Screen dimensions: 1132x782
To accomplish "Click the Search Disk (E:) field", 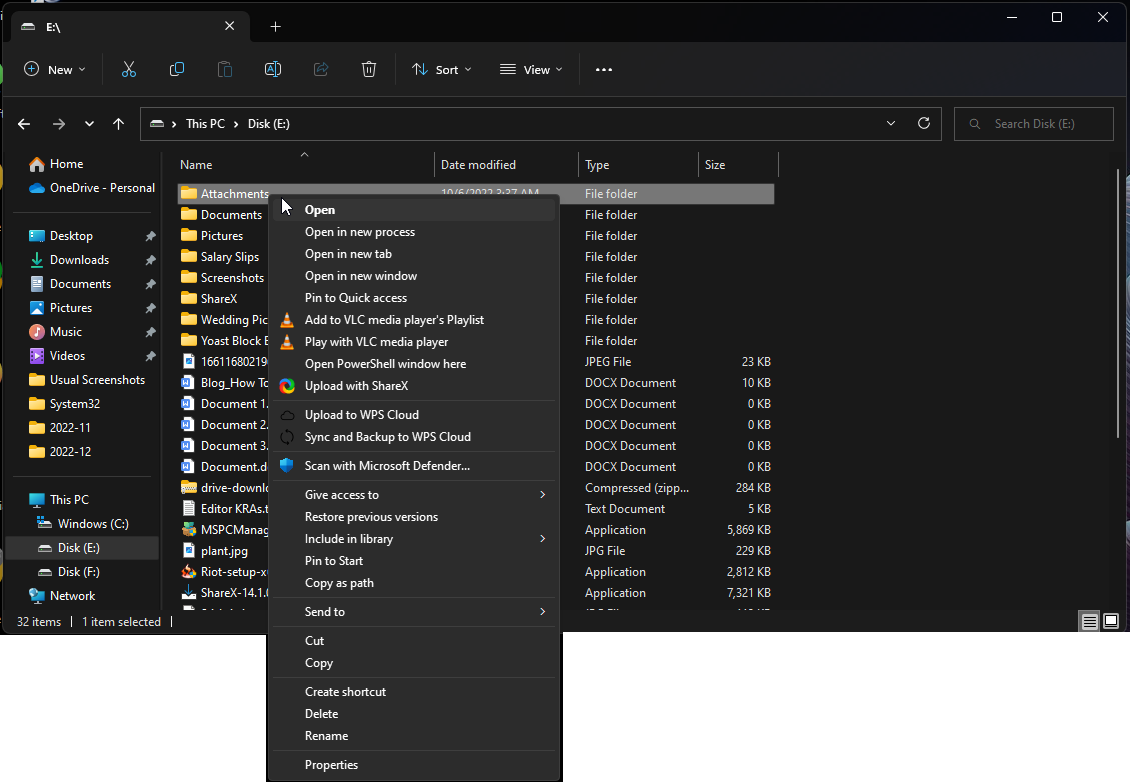I will coord(1033,124).
